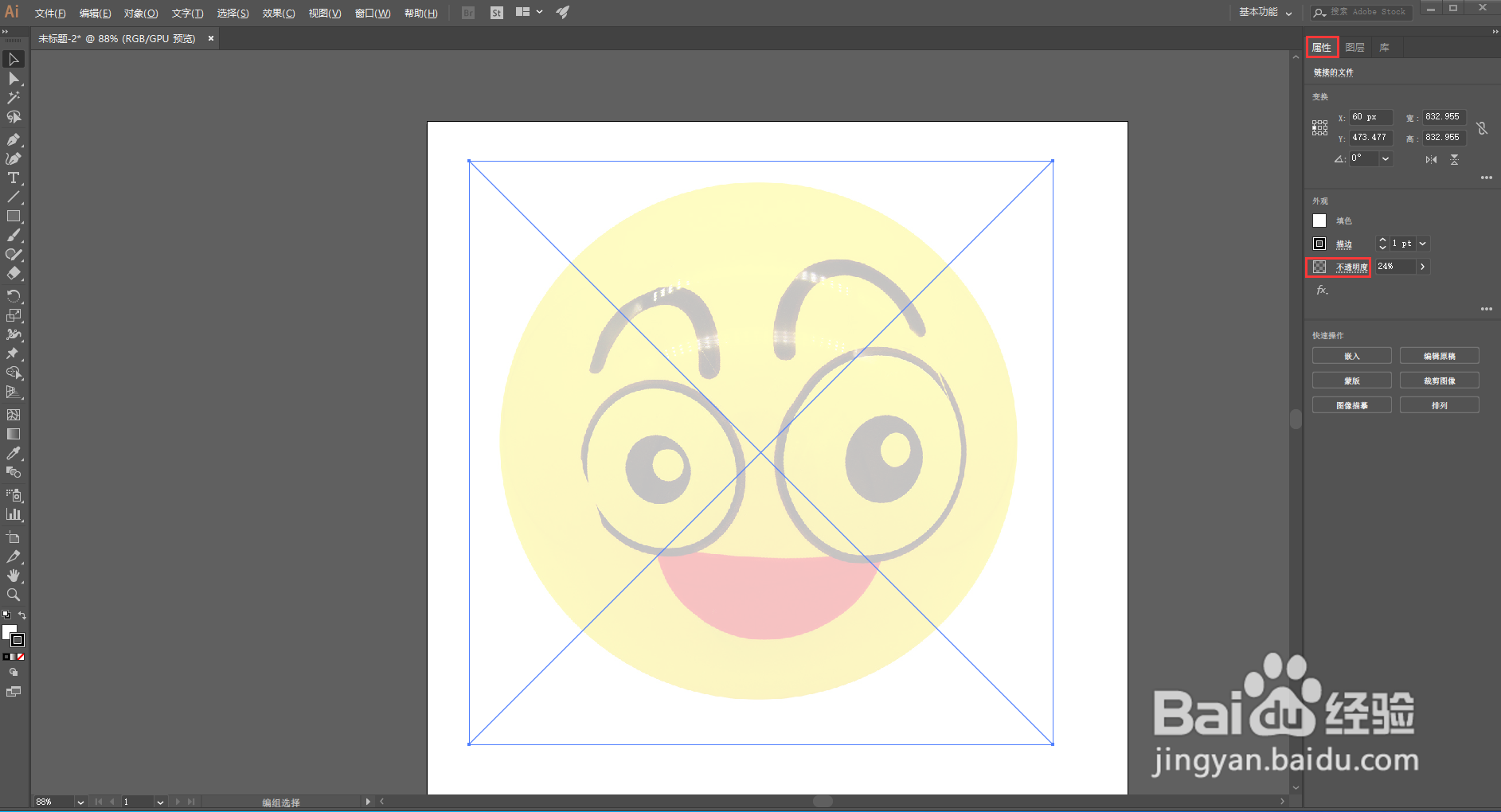Switch to the Layers panel tab

tap(1354, 48)
